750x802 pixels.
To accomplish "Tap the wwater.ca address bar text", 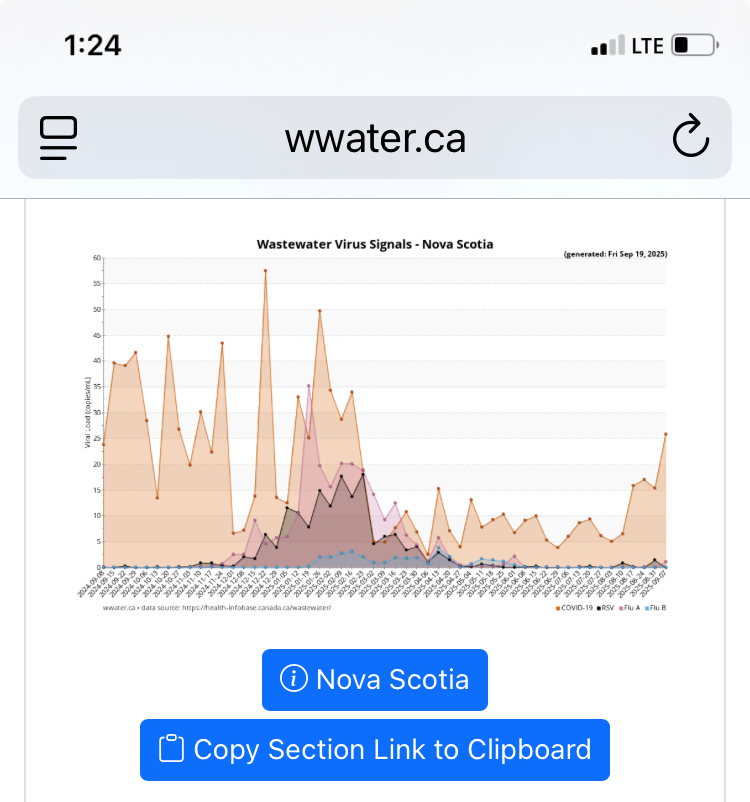I will (x=375, y=138).
